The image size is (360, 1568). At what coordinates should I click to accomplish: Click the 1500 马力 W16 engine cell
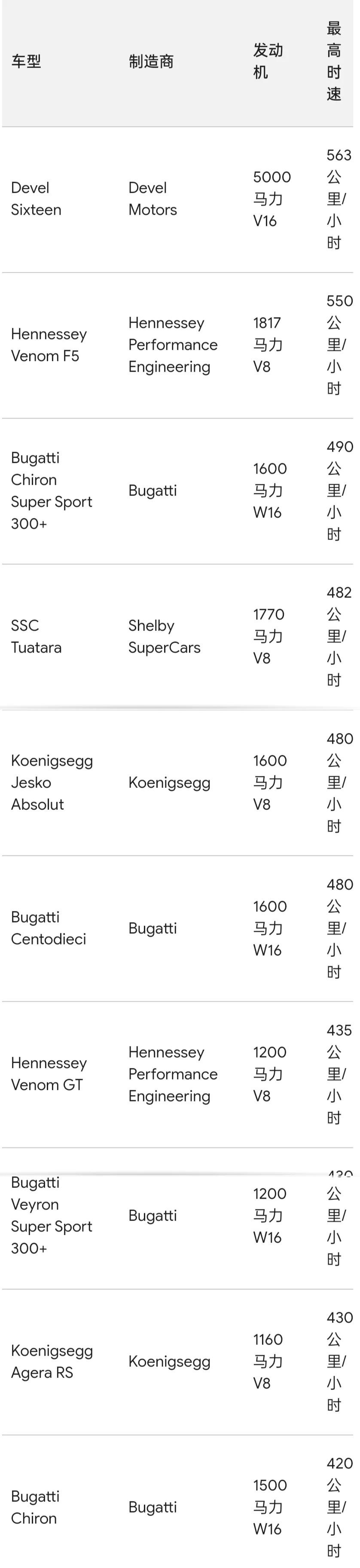(x=269, y=1507)
